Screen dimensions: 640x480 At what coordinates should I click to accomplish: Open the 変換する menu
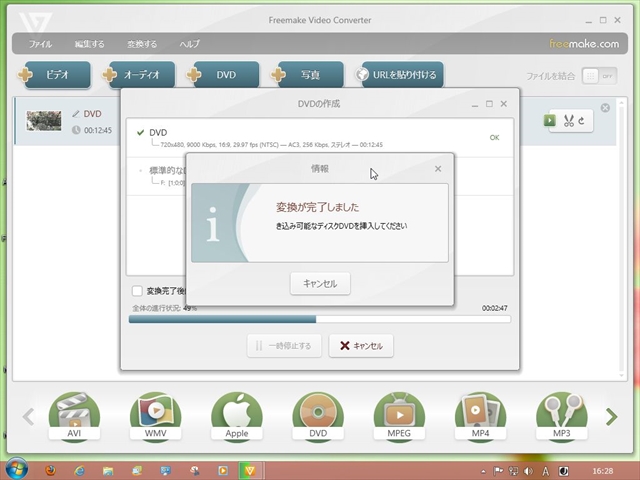pyautogui.click(x=142, y=44)
